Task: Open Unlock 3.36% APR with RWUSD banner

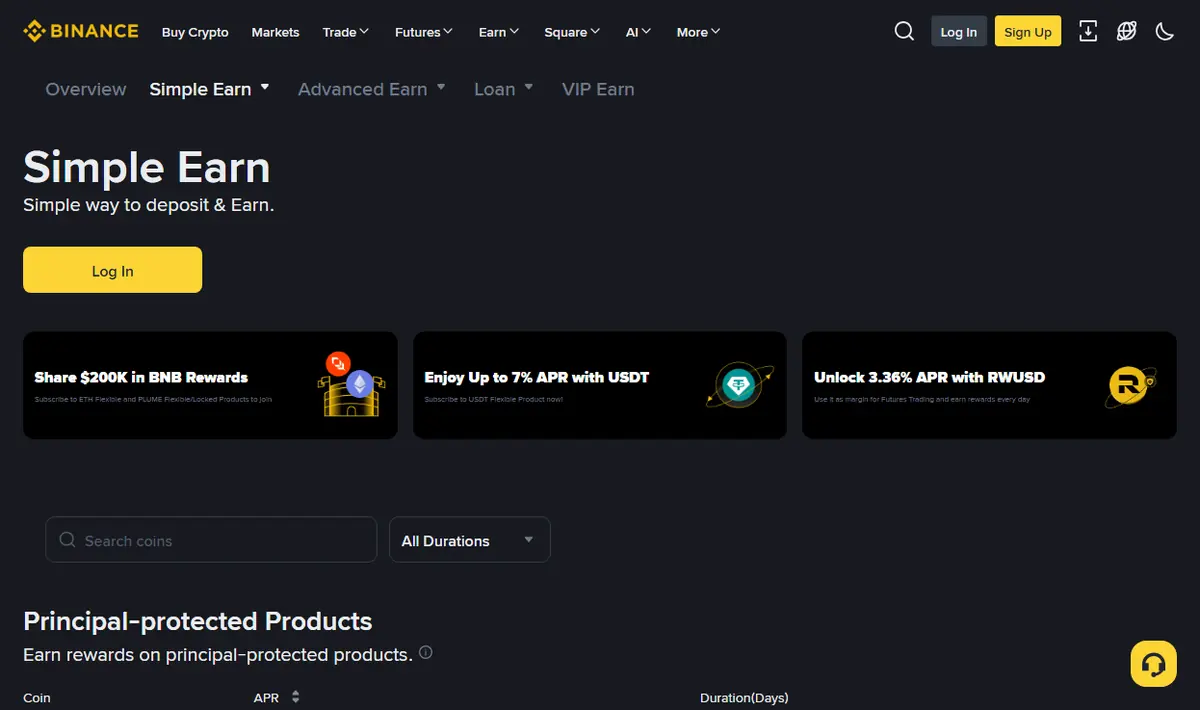Action: click(989, 385)
